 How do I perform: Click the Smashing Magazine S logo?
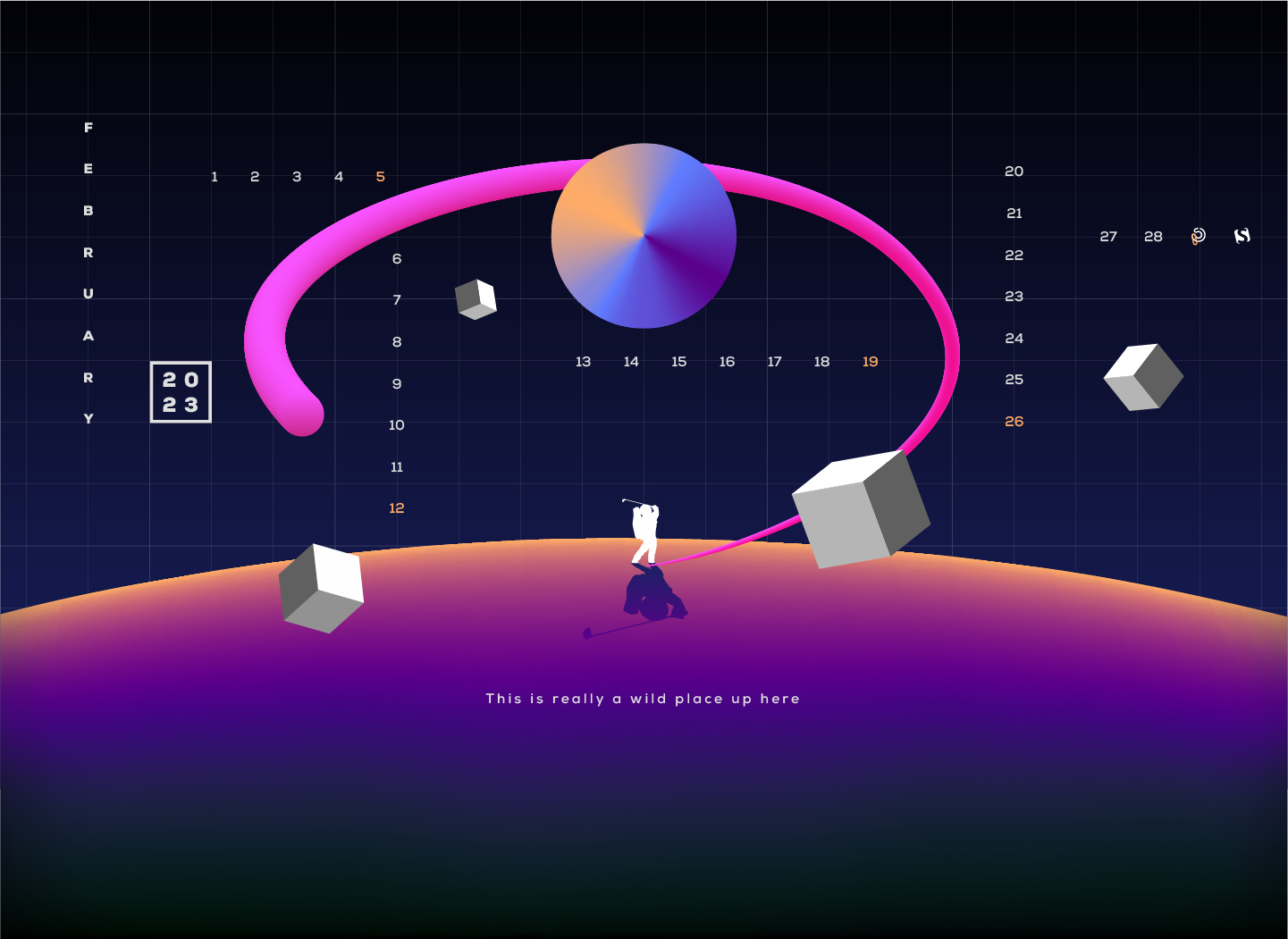[1242, 236]
